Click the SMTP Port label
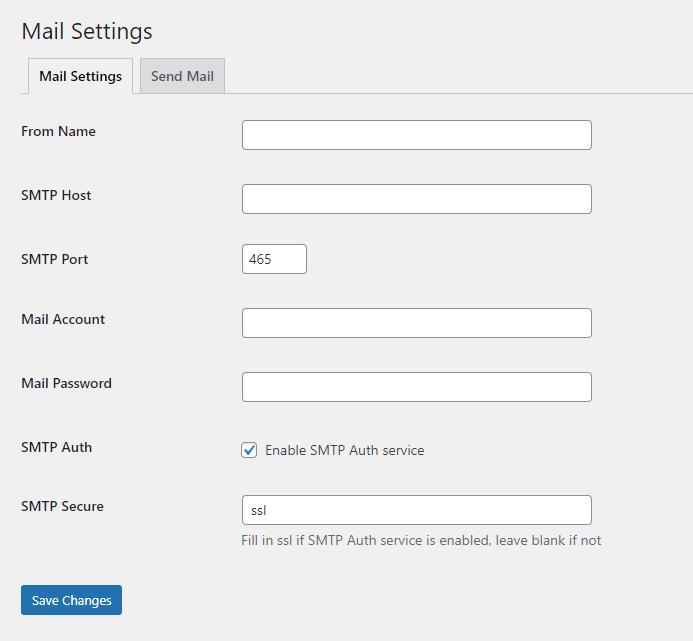This screenshot has height=641, width=693. (55, 259)
